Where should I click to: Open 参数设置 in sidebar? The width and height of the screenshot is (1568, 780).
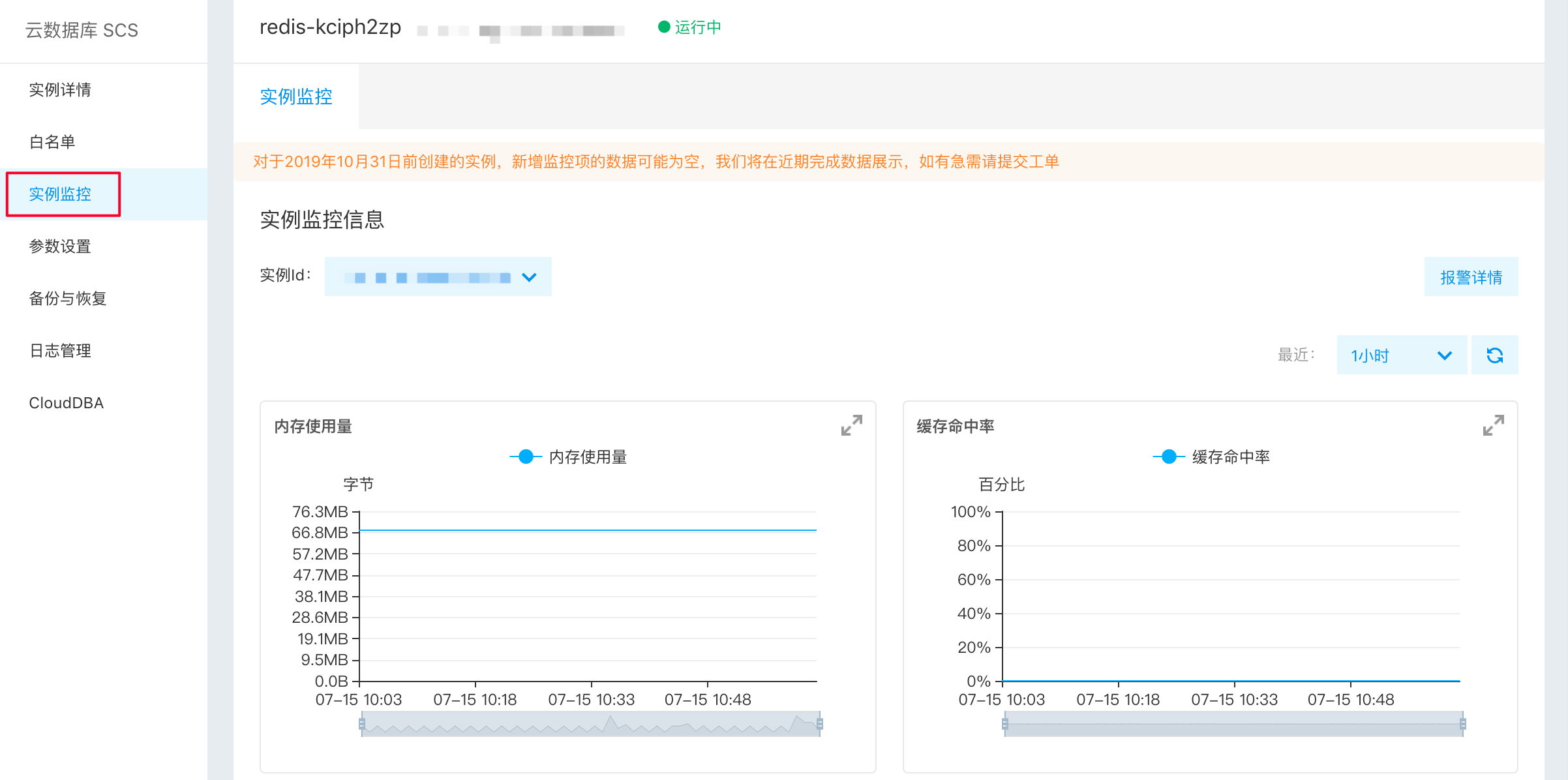pos(60,247)
